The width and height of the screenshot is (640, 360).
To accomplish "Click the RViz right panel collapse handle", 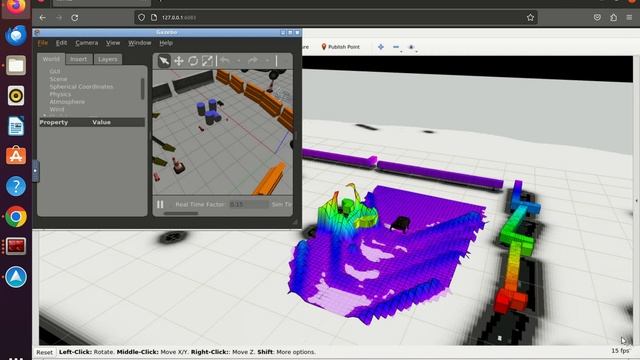I will 637,201.
